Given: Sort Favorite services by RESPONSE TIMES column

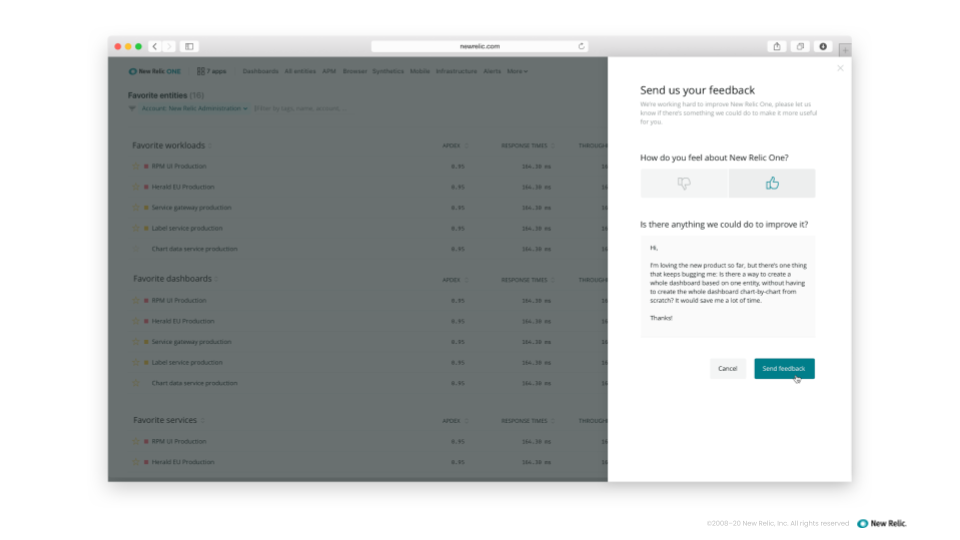Looking at the screenshot, I should coord(527,421).
